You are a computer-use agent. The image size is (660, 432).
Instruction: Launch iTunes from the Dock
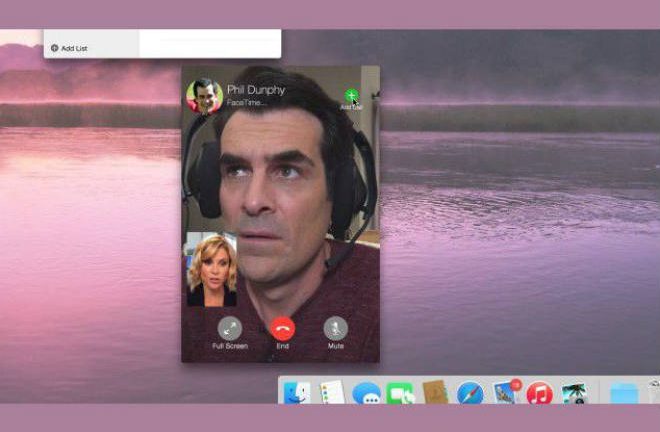tap(540, 394)
